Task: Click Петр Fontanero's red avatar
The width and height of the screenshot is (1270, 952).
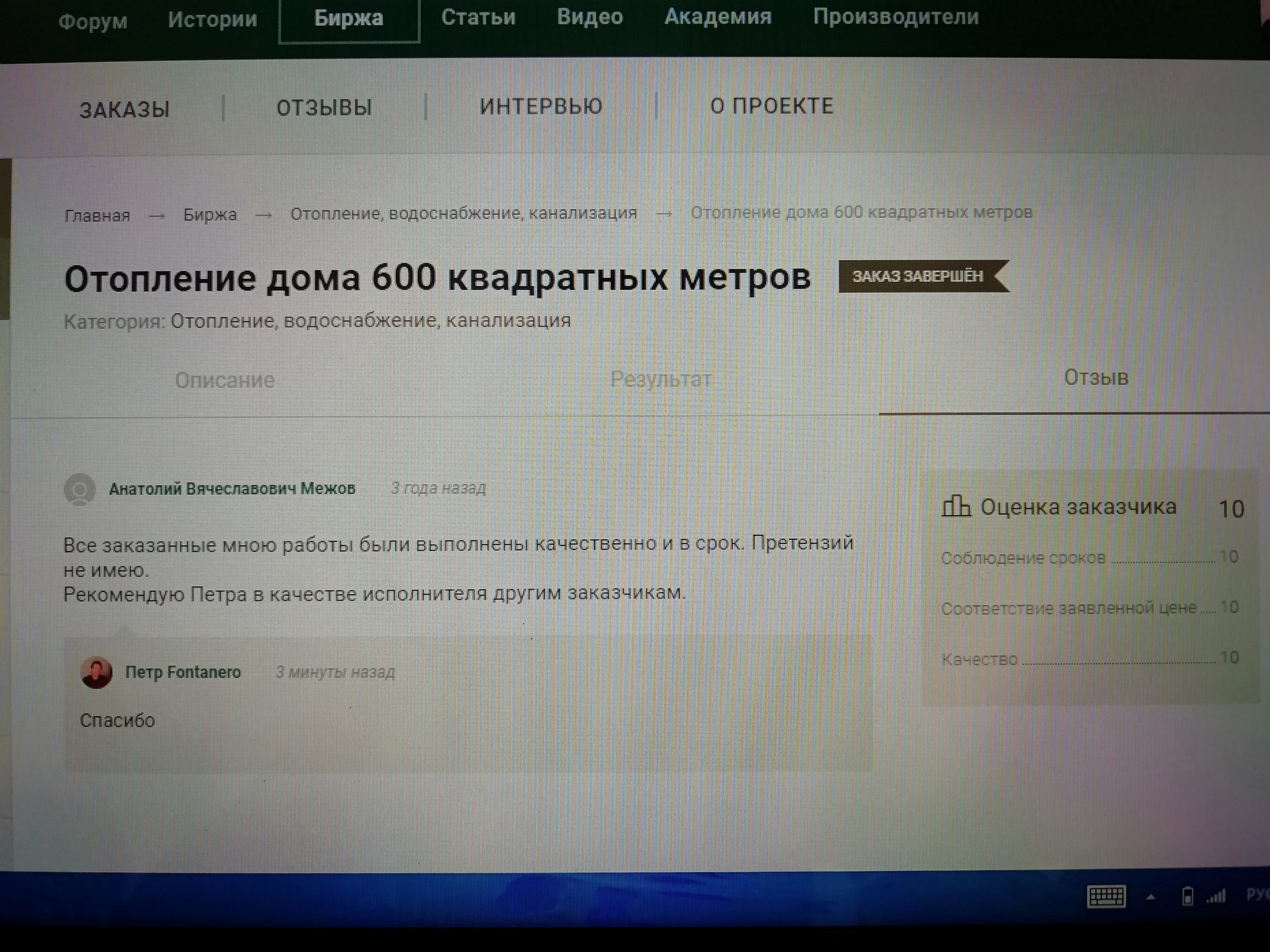Action: tap(96, 672)
